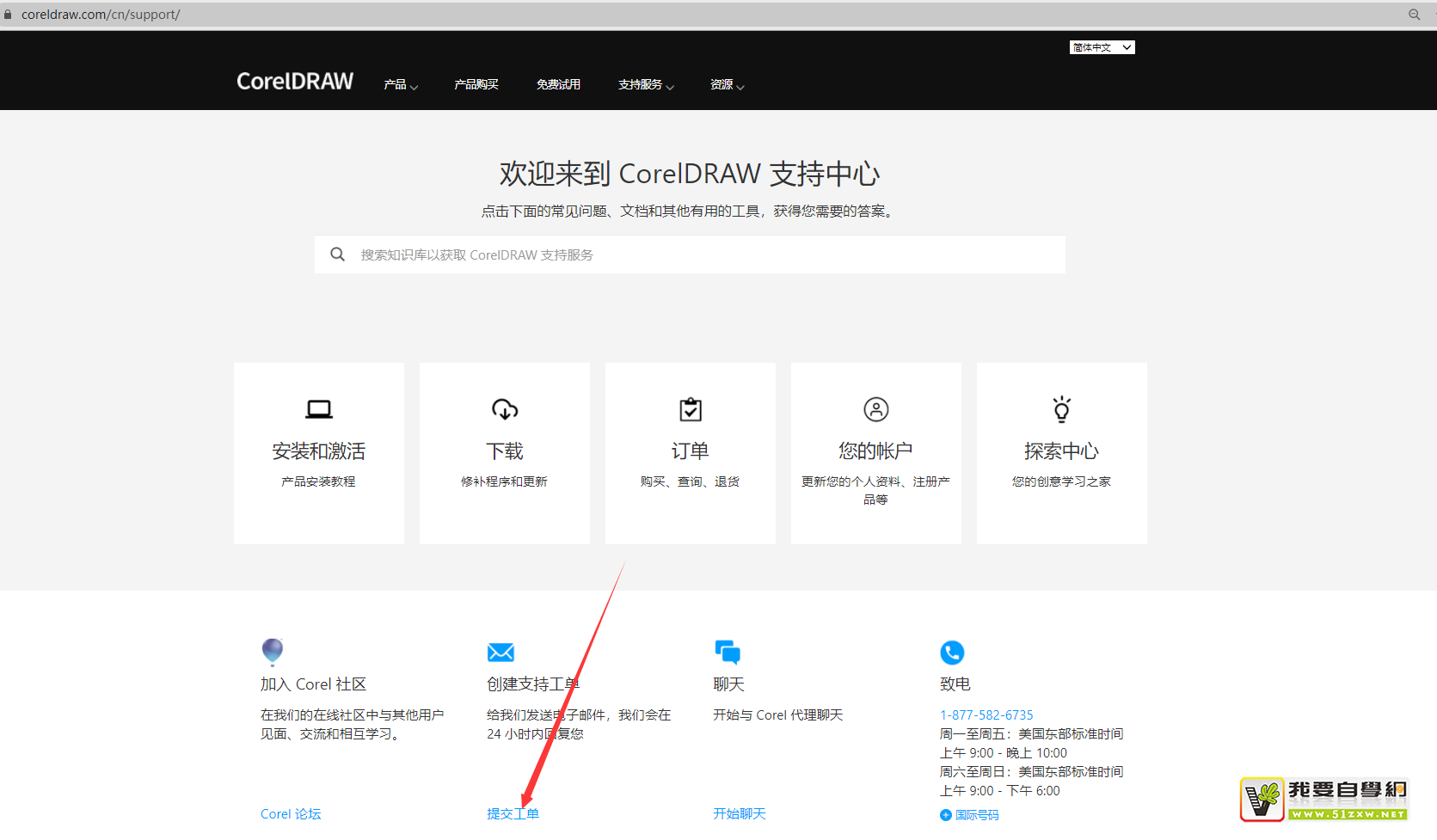Open the 产品购买 nav item
The height and width of the screenshot is (840, 1437).
[x=476, y=84]
